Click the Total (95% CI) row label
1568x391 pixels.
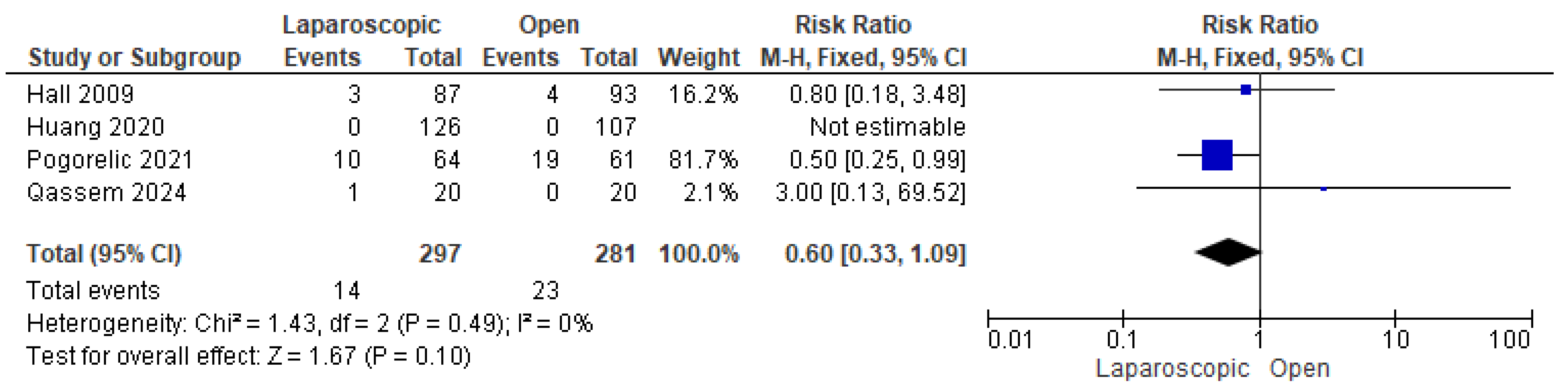click(103, 254)
